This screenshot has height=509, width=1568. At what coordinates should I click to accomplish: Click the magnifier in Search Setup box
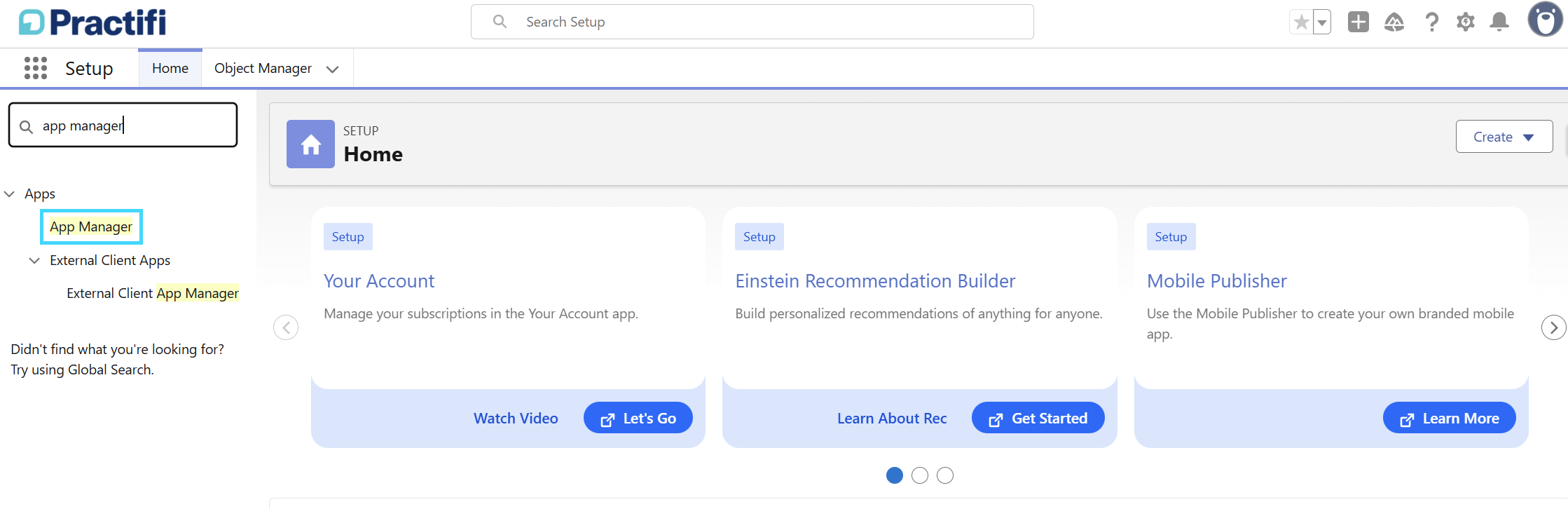(500, 22)
